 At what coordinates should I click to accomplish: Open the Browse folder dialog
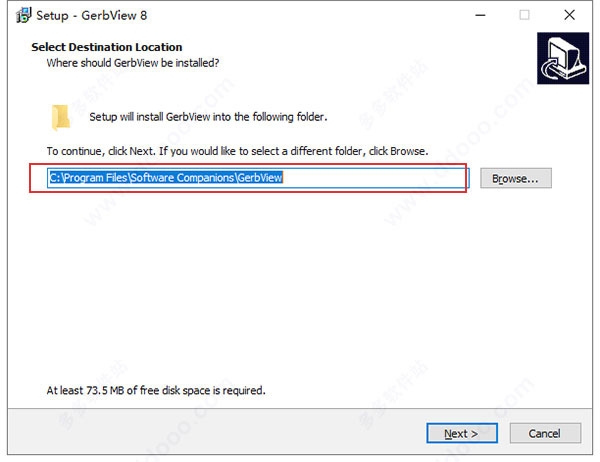pos(516,178)
